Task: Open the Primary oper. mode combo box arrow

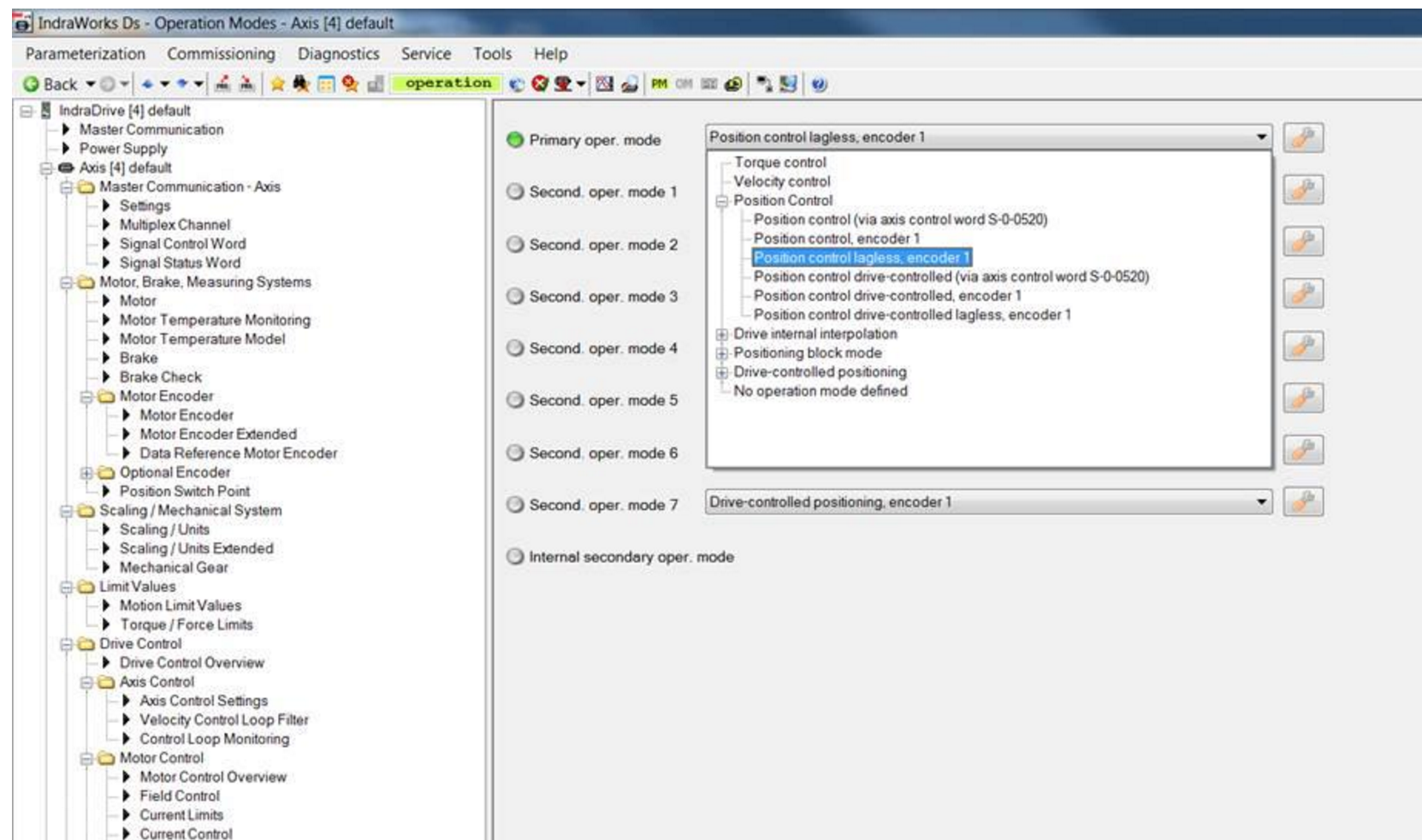Action: tap(1261, 137)
